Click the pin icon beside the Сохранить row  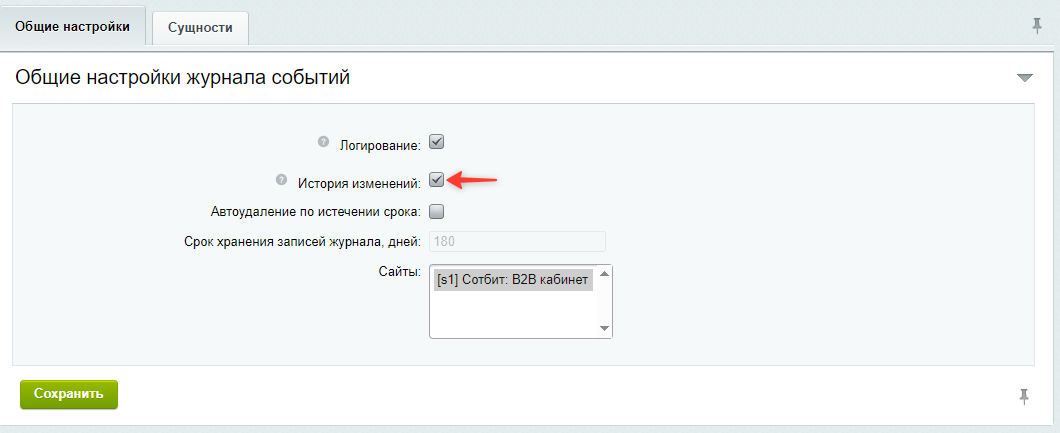1024,397
